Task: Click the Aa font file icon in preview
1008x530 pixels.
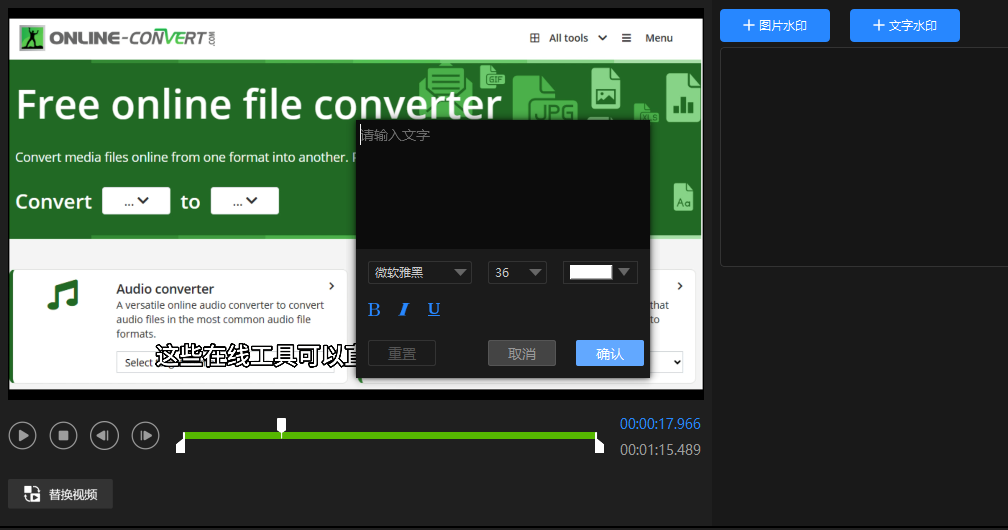Action: point(683,197)
